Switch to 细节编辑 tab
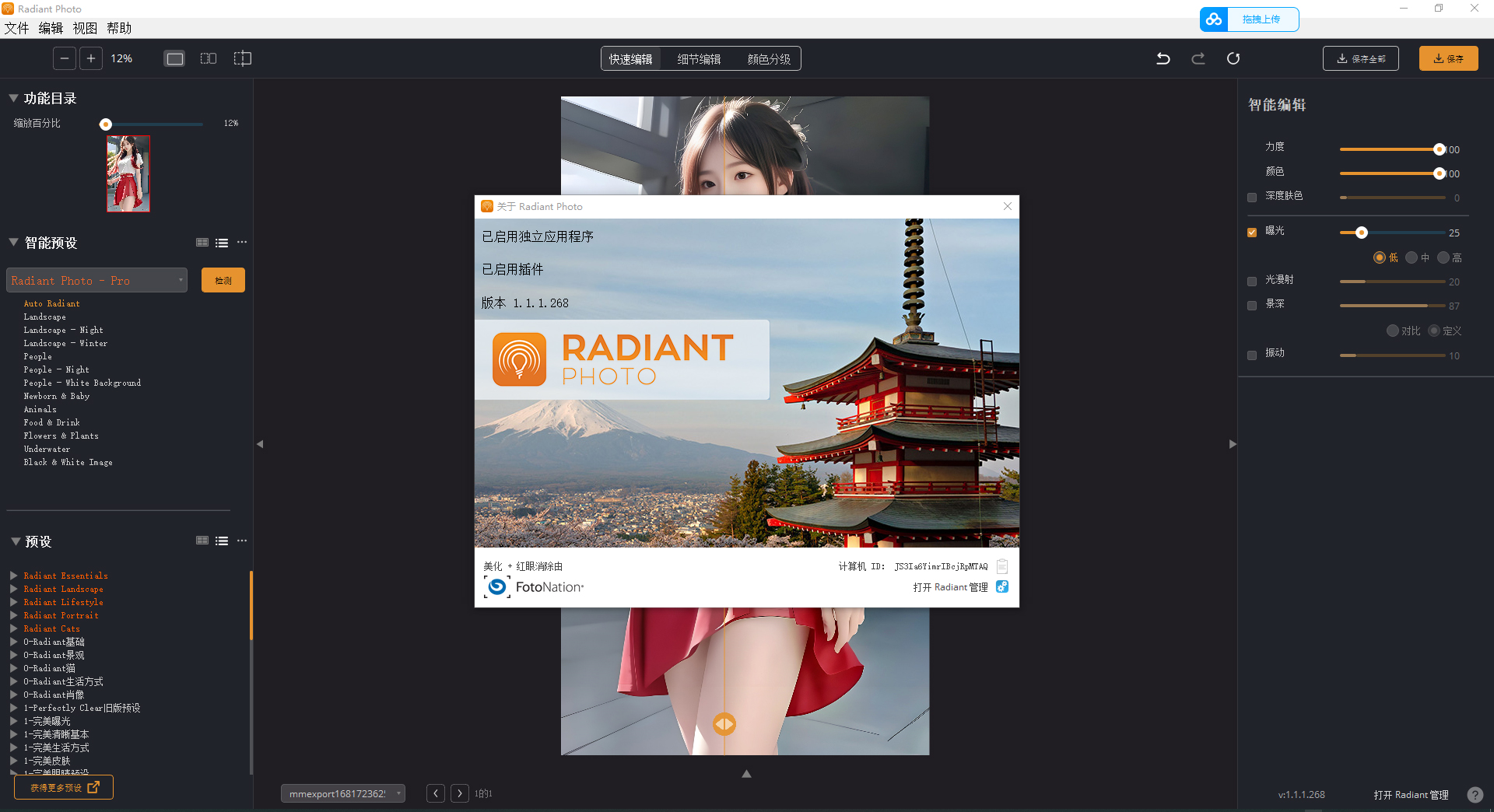Image resolution: width=1494 pixels, height=812 pixels. 699,59
